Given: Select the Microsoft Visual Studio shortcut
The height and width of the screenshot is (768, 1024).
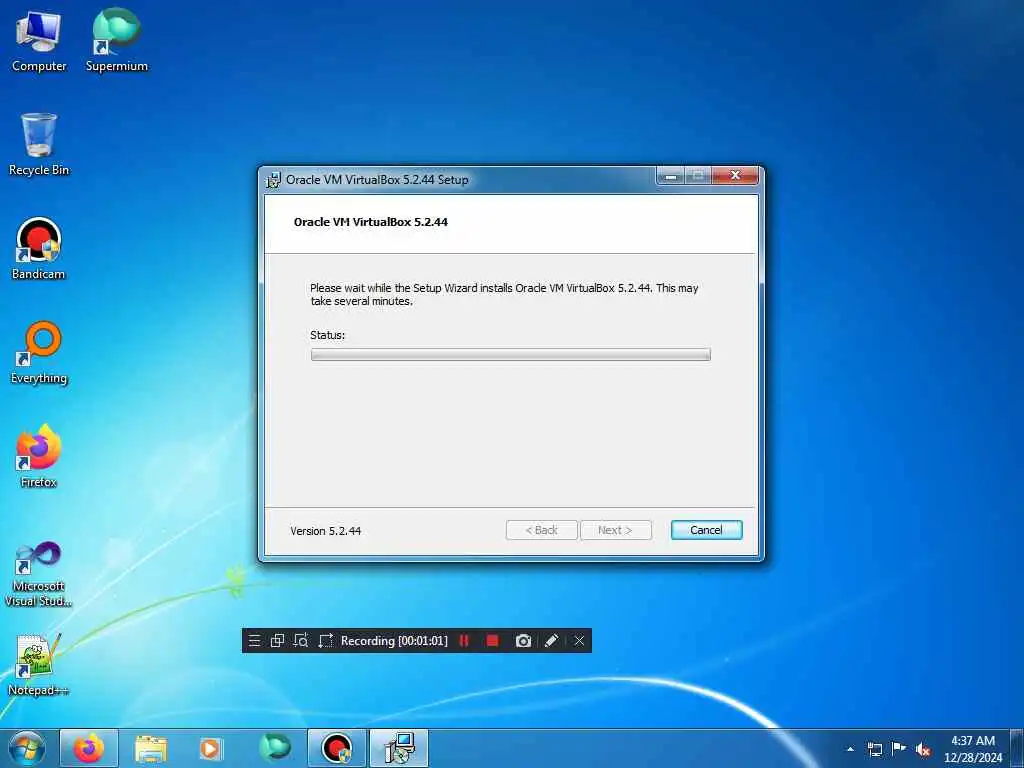Looking at the screenshot, I should (39, 574).
